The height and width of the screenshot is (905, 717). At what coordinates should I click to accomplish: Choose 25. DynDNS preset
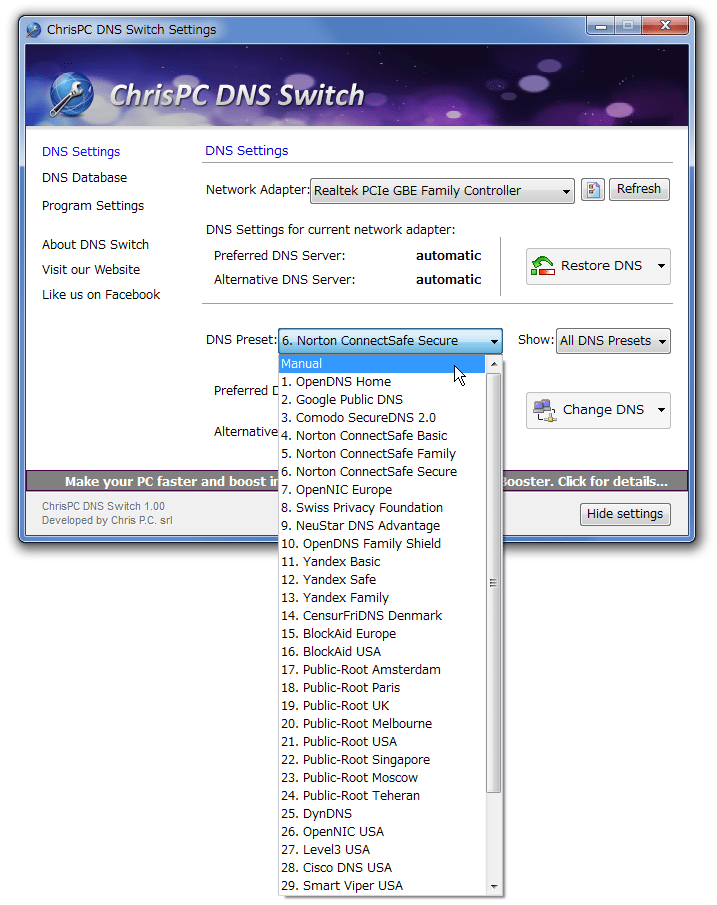click(382, 814)
